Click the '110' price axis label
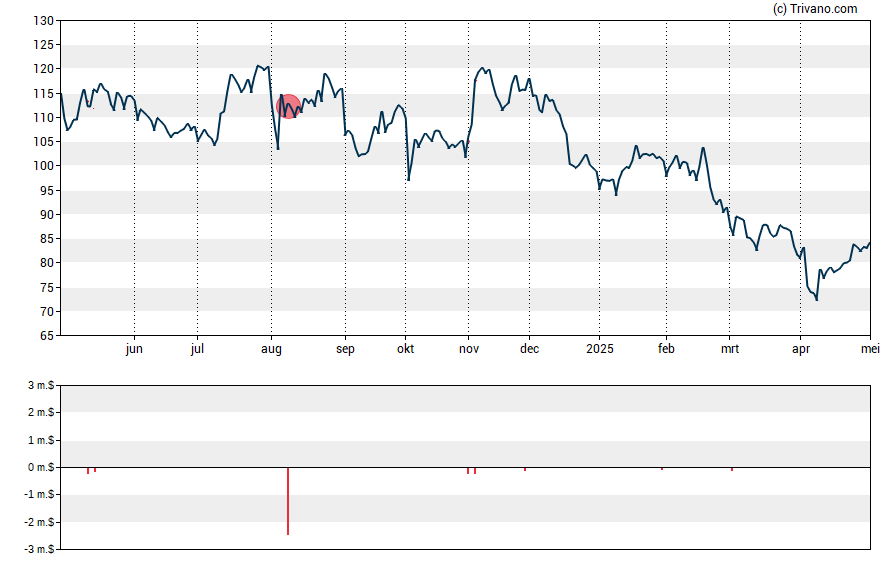888x565 pixels. pos(44,118)
